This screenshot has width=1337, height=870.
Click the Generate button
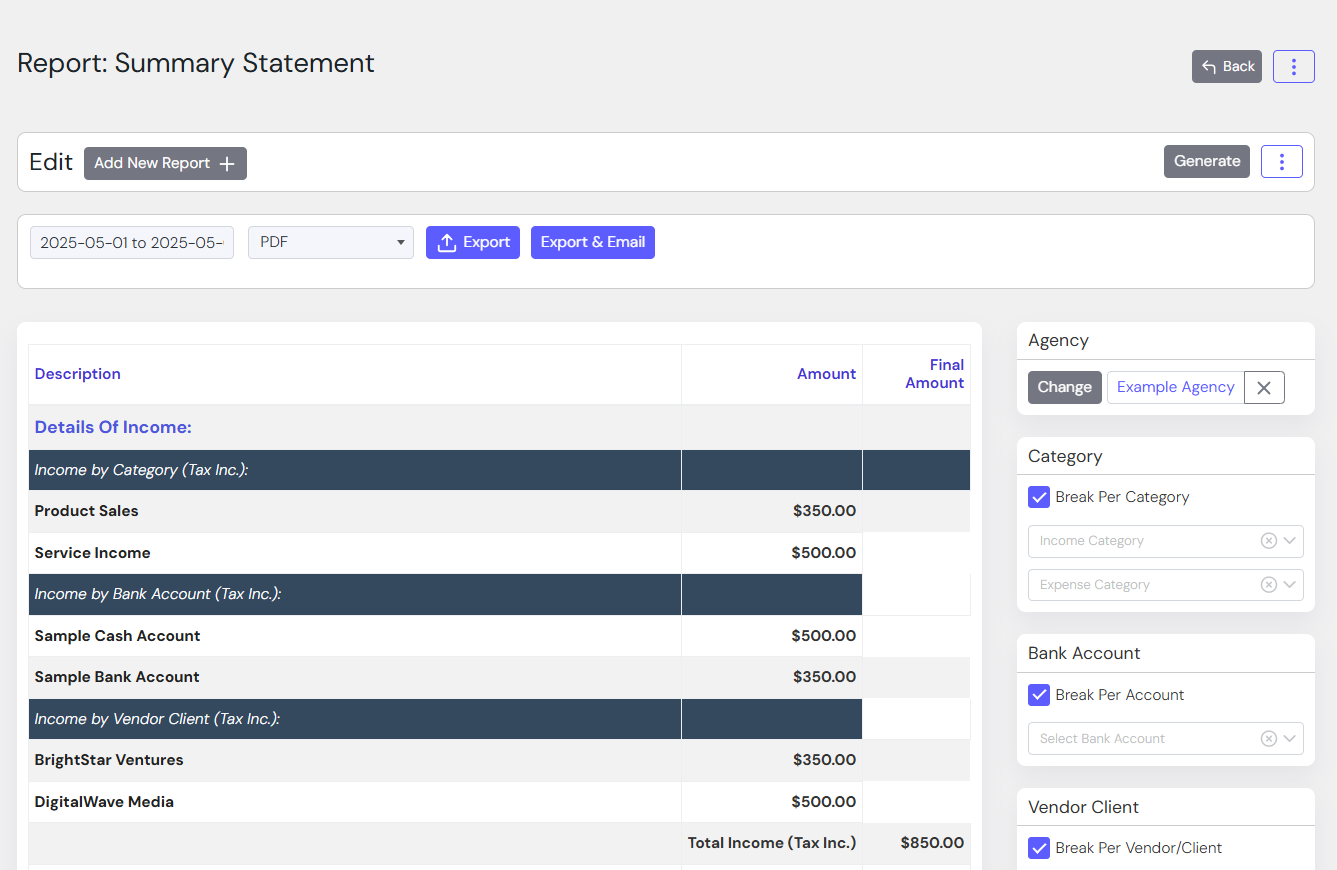pyautogui.click(x=1206, y=161)
